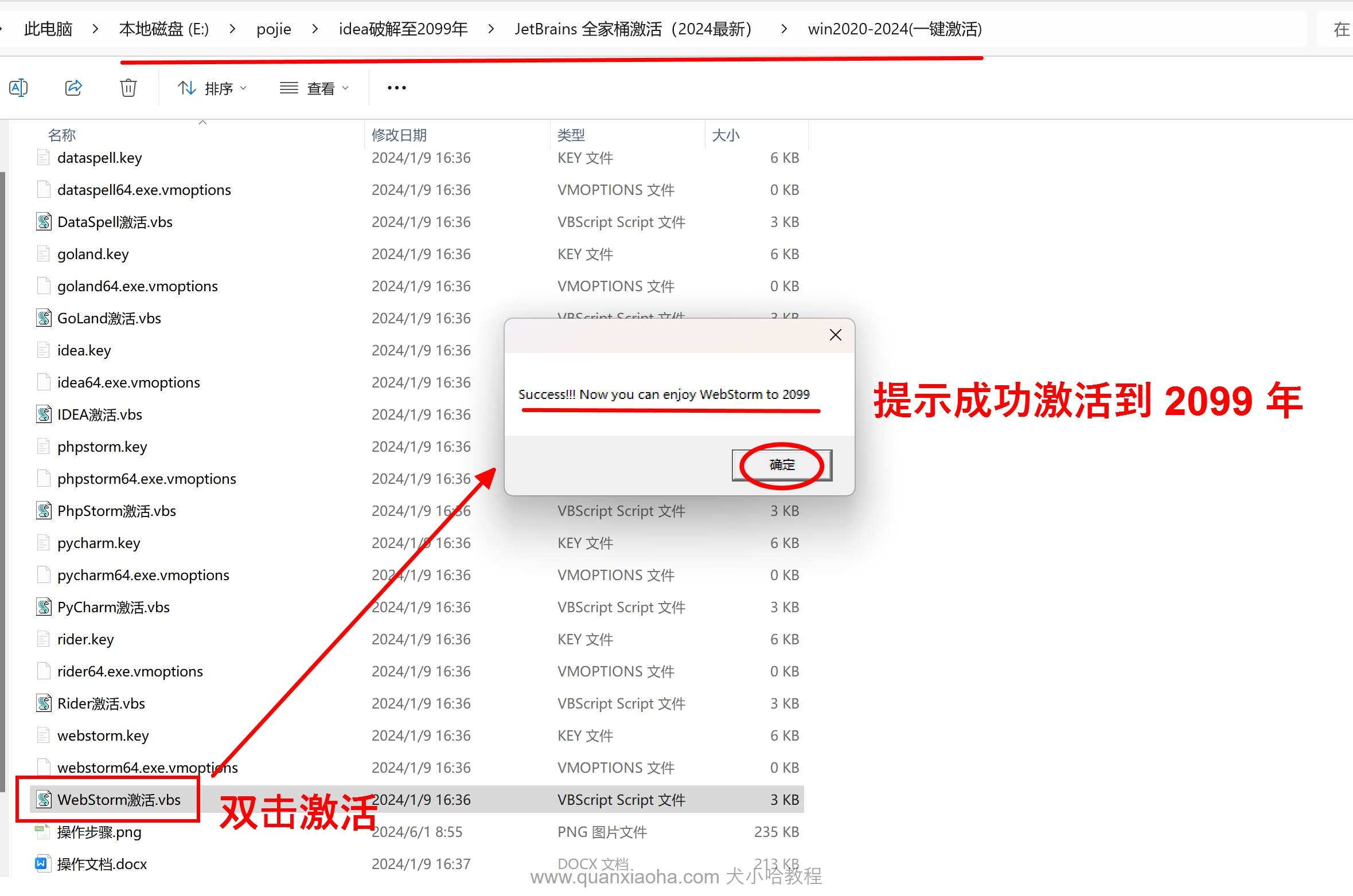
Task: Click the 2024/6/1 8:55 date cell
Action: (x=417, y=832)
